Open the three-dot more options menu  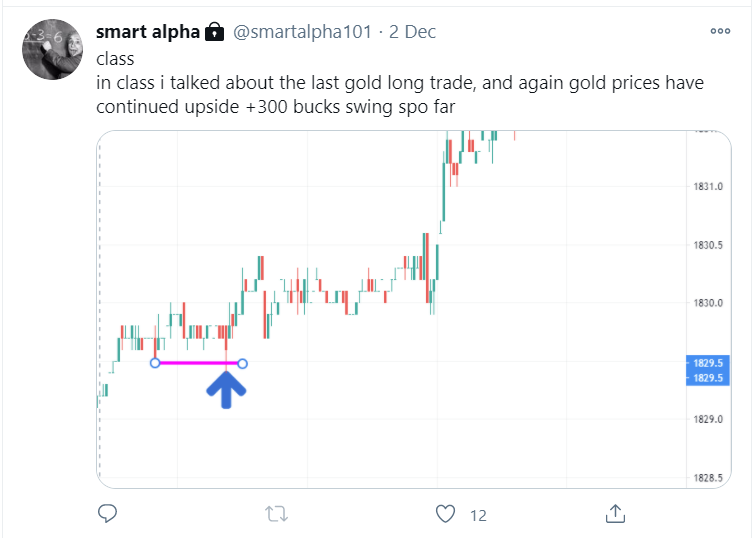point(720,31)
